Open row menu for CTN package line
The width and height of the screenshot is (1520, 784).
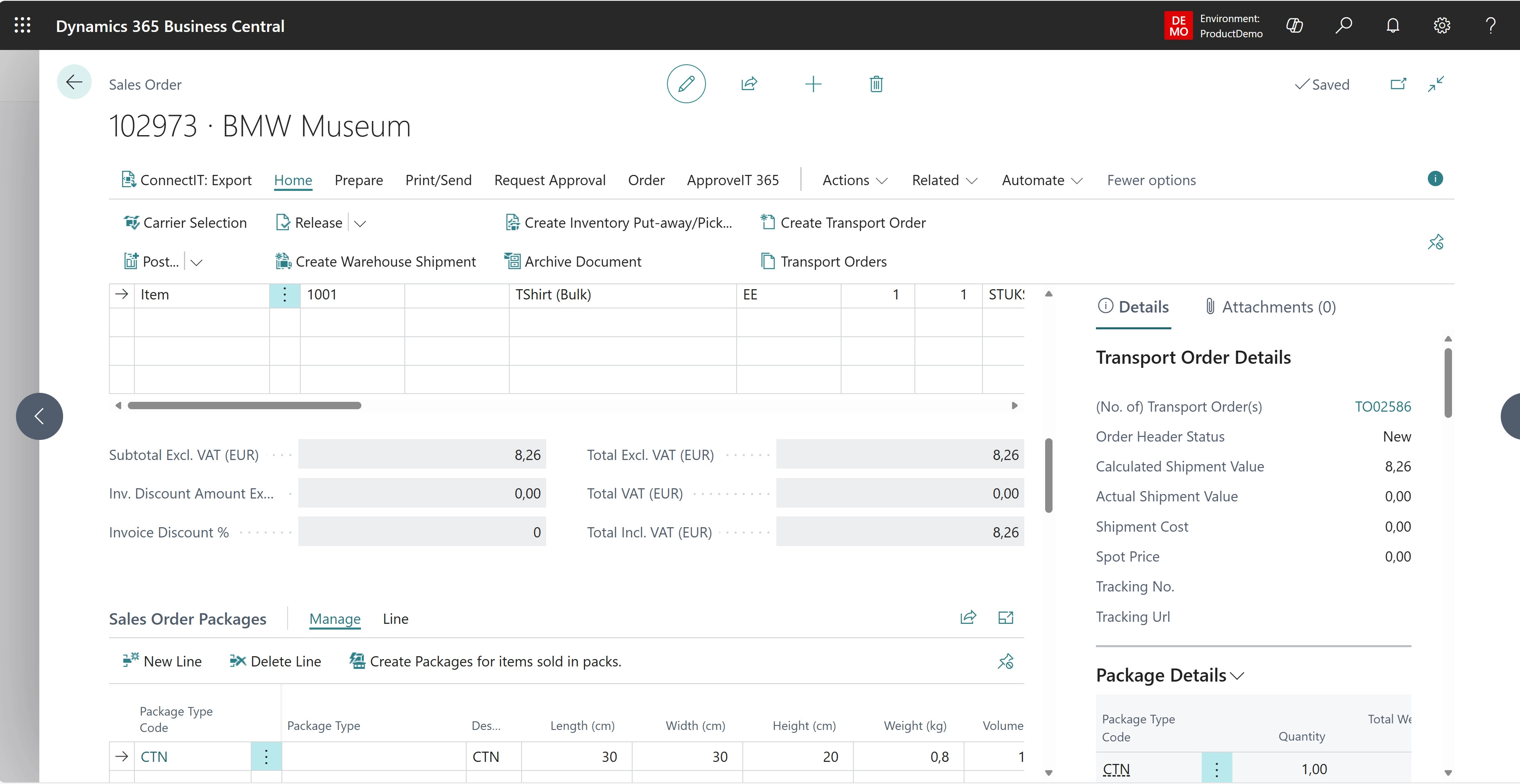coord(266,756)
